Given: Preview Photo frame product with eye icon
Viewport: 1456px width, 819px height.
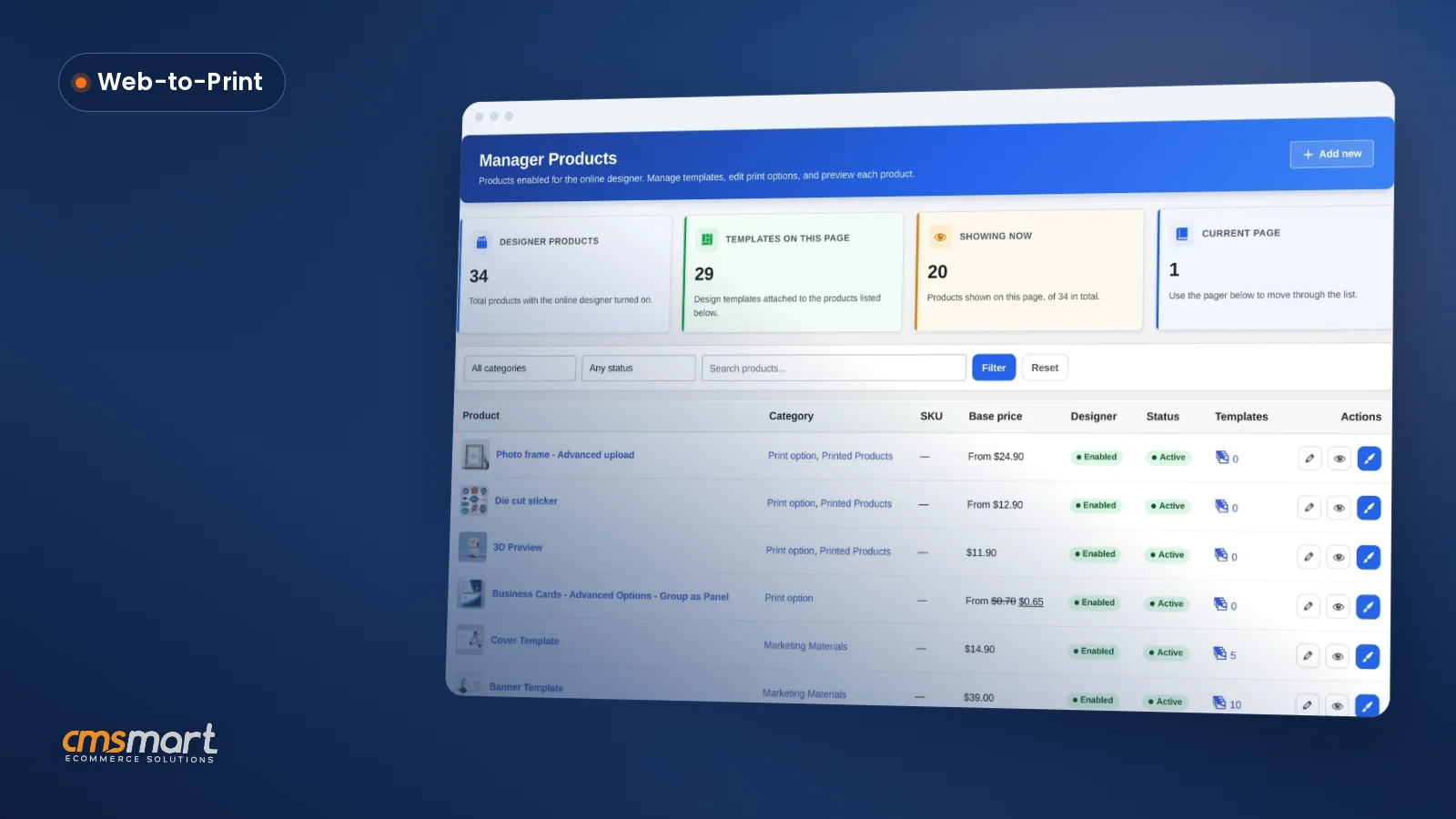Looking at the screenshot, I should (1340, 459).
